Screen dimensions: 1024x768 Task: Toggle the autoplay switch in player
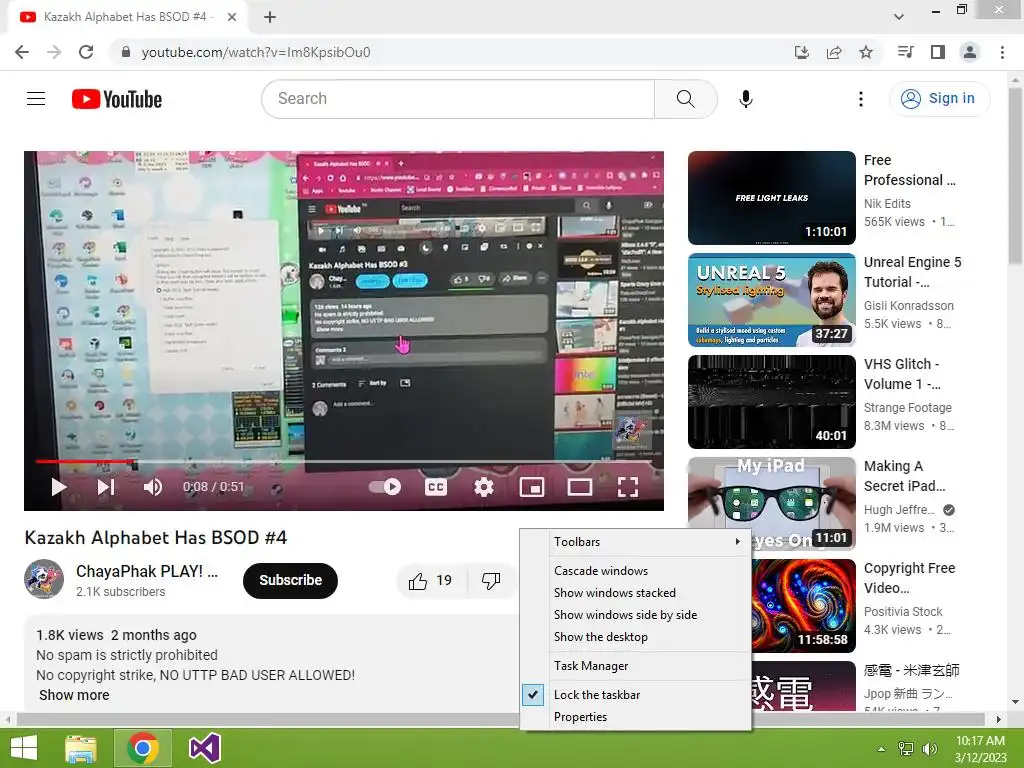385,487
